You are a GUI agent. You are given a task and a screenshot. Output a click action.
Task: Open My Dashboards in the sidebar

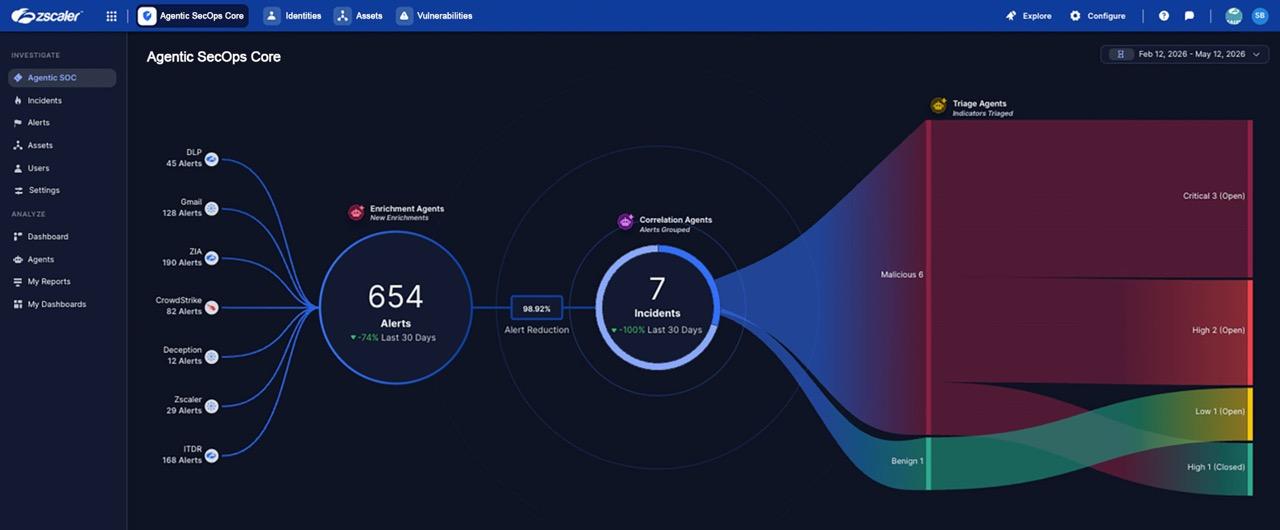62,305
